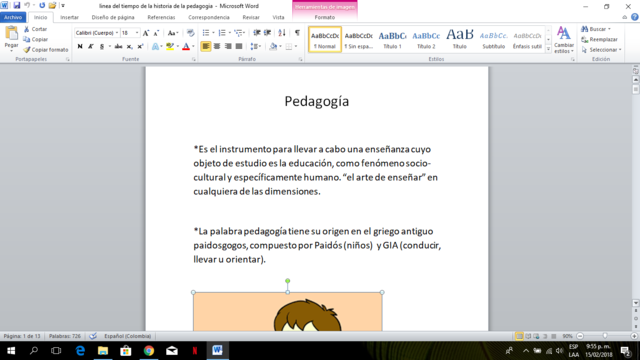Click the selected image in the document
640x360 pixels.
click(x=288, y=311)
